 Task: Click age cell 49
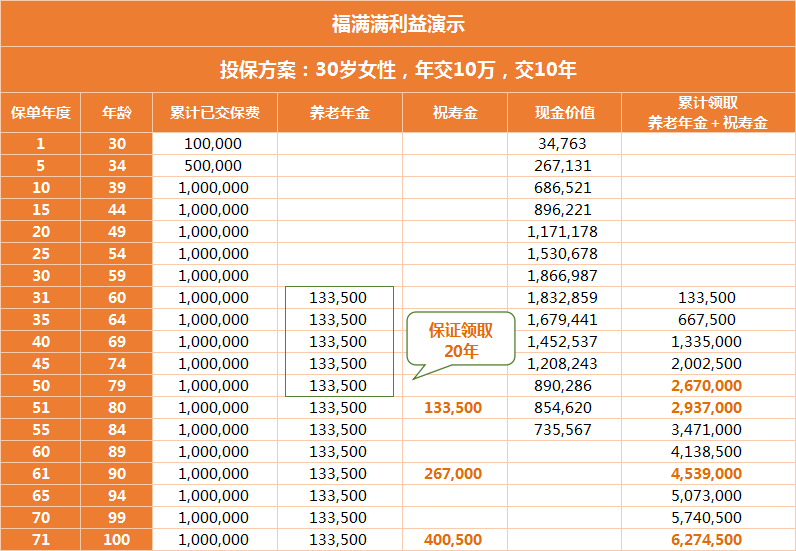pyautogui.click(x=117, y=232)
